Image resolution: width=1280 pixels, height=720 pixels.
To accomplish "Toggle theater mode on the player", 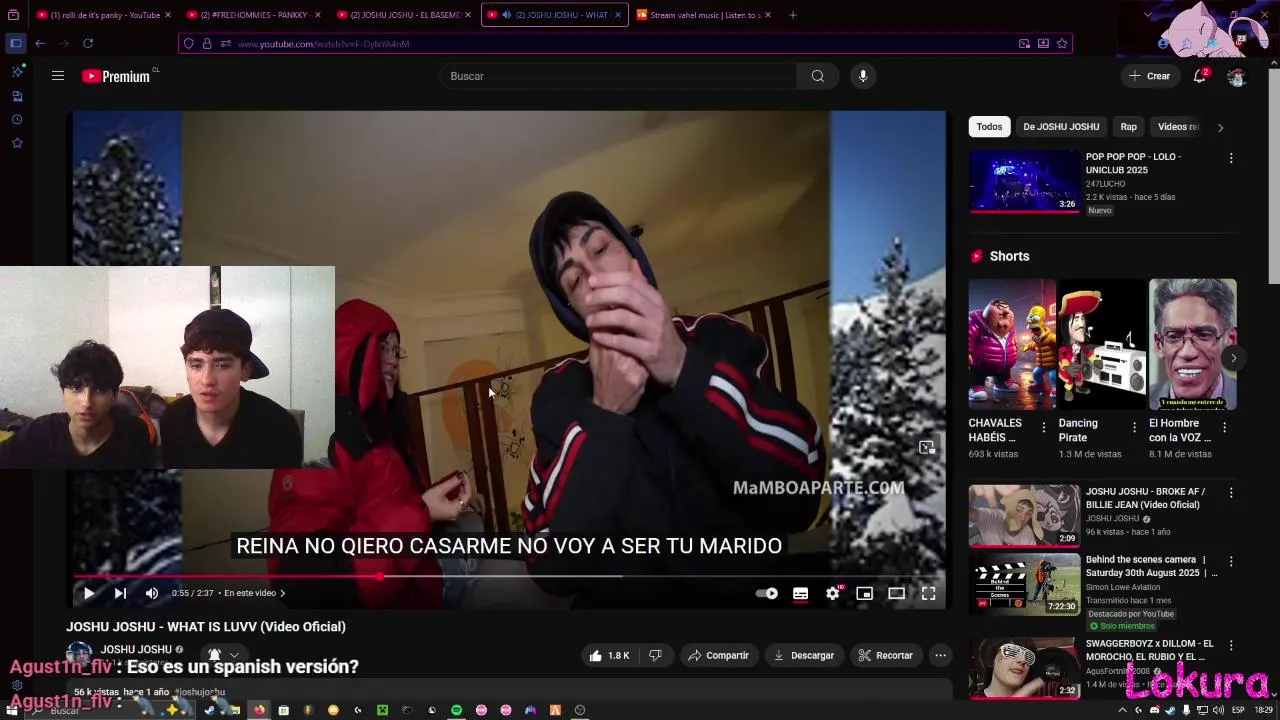I will point(897,593).
